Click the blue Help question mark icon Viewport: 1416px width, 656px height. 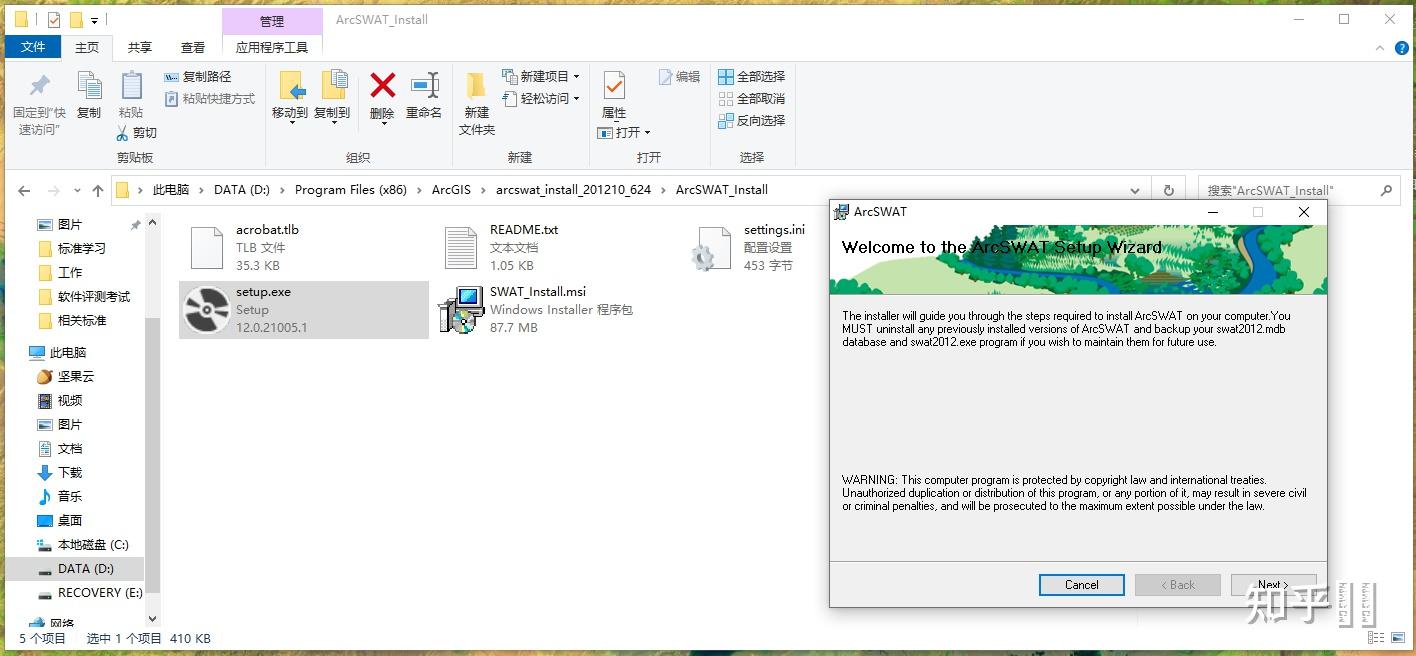(x=1401, y=47)
